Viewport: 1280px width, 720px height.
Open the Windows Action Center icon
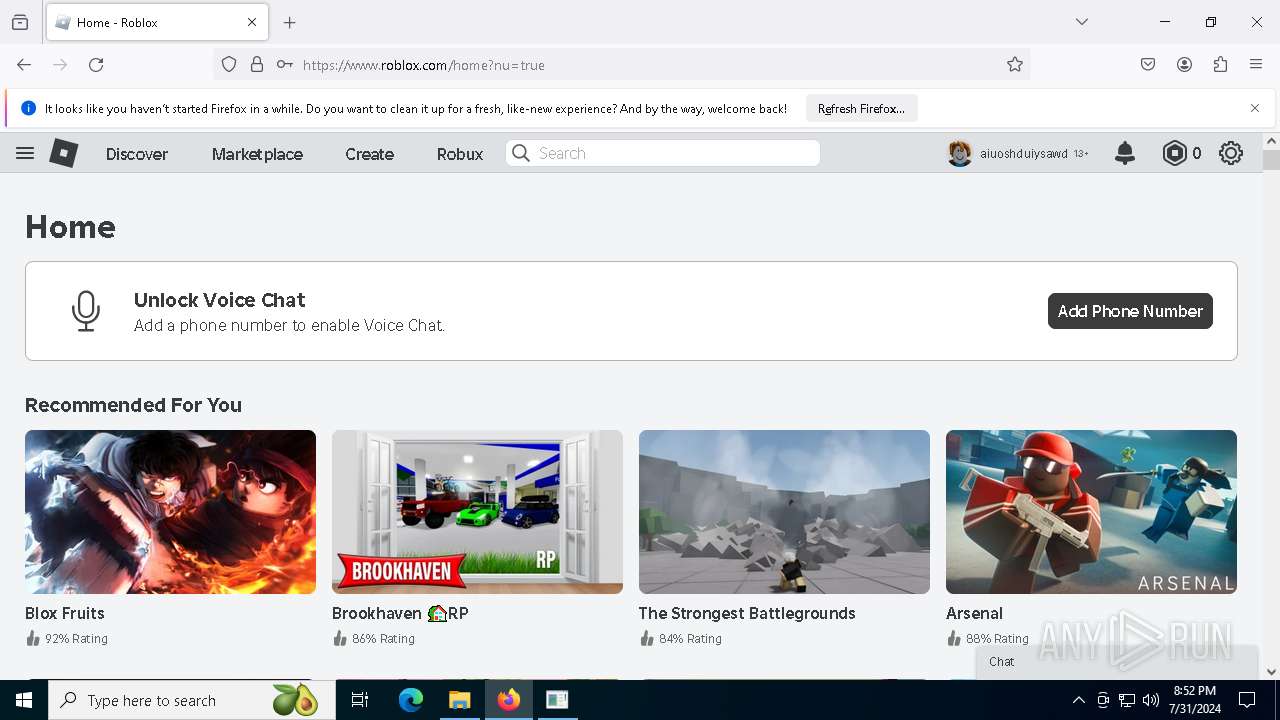click(1247, 700)
